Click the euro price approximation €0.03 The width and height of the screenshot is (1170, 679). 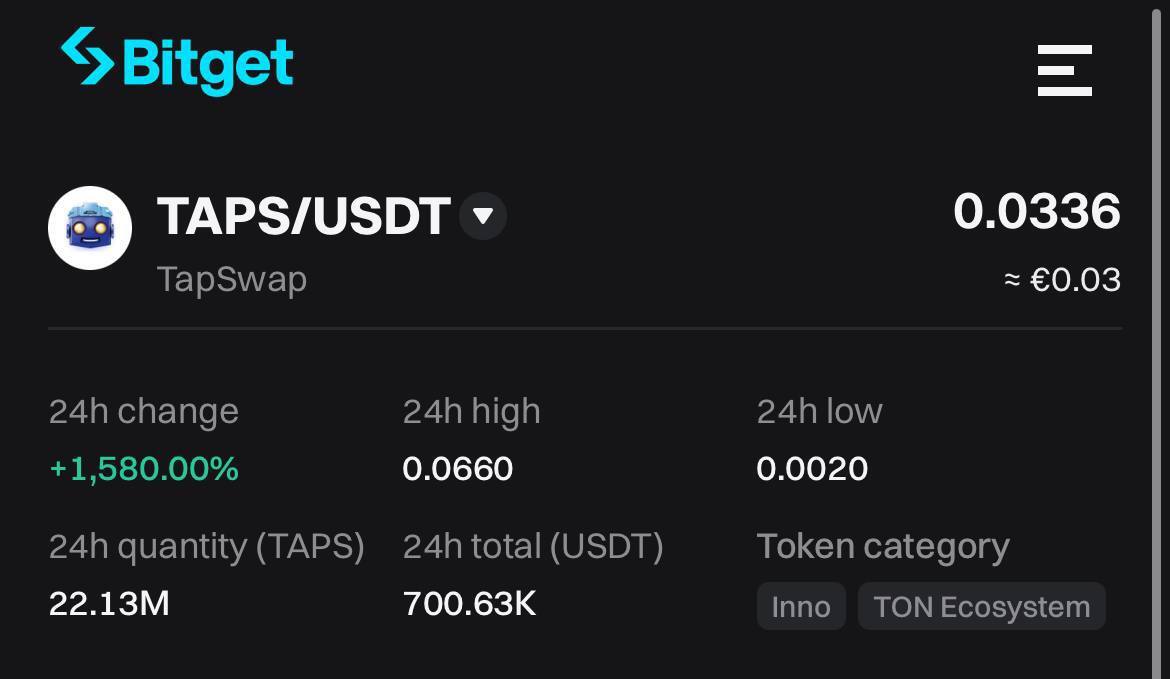coord(1063,280)
